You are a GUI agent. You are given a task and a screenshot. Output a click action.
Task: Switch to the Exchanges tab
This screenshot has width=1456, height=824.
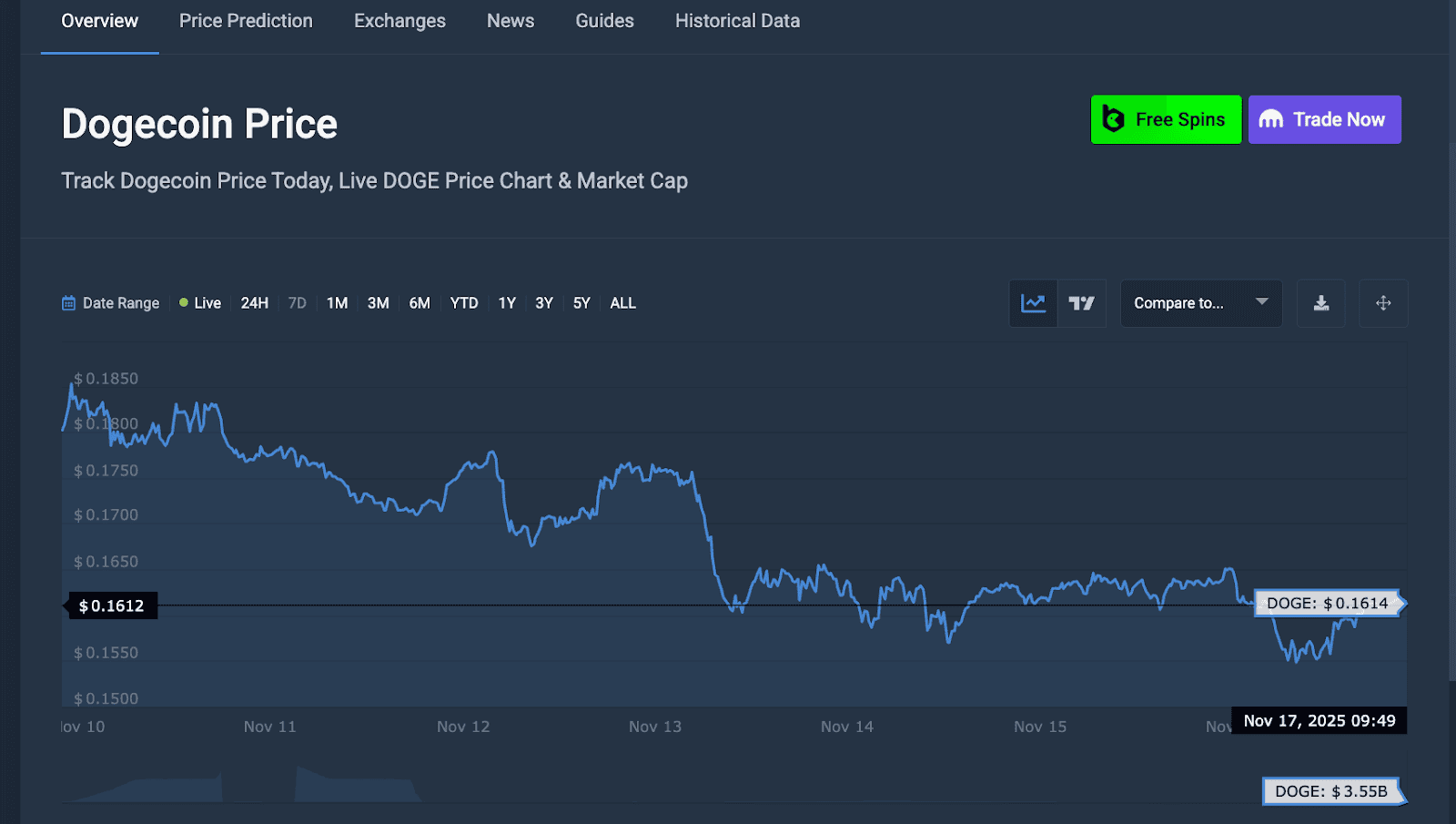[399, 21]
